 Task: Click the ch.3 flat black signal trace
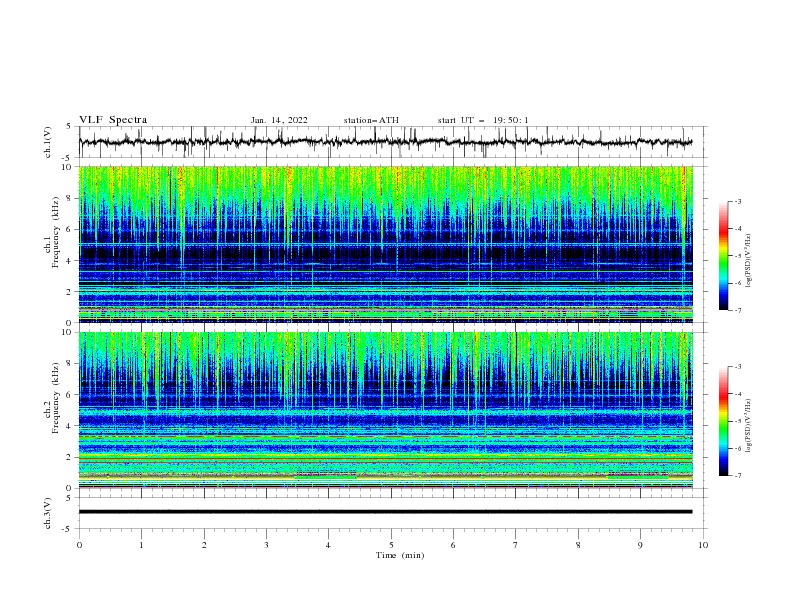pyautogui.click(x=385, y=512)
